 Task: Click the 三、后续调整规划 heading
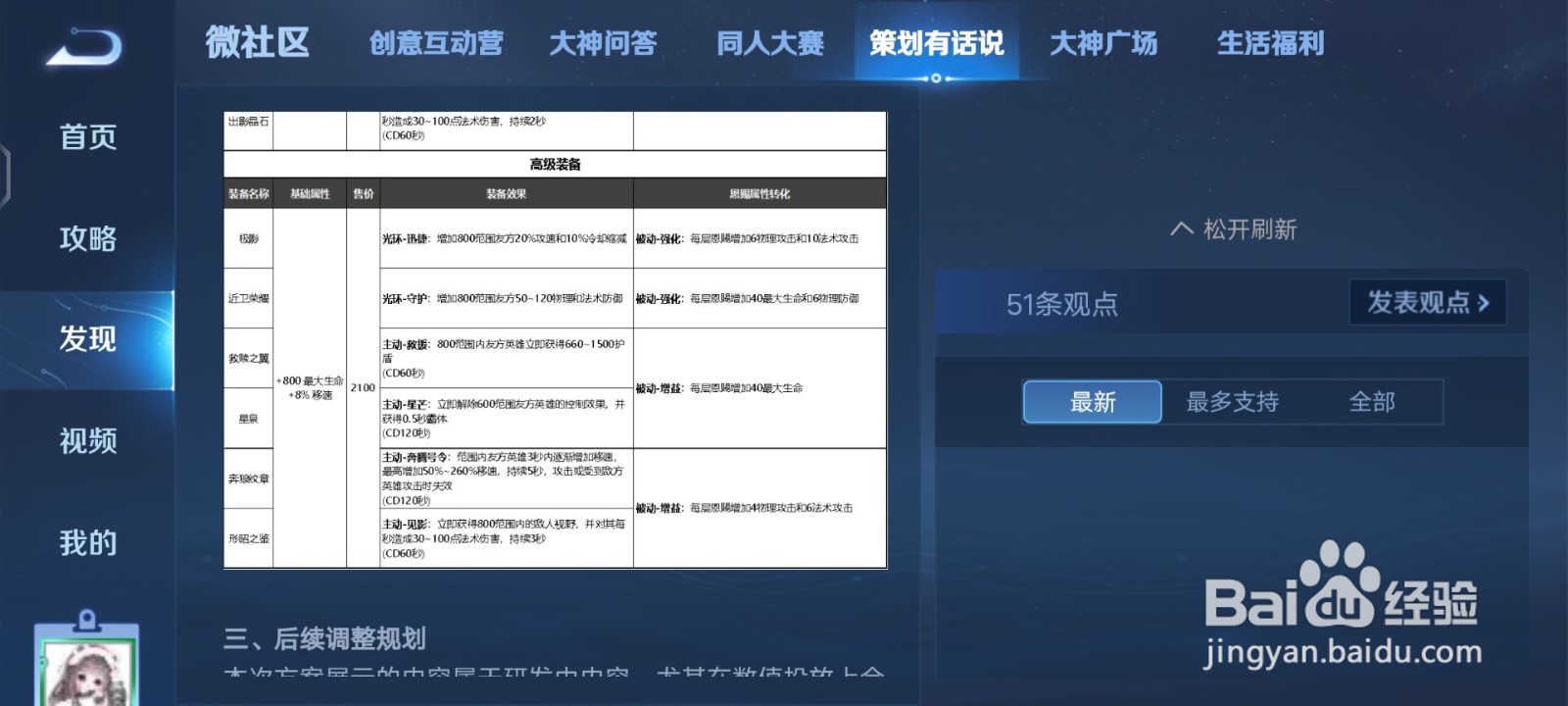point(325,639)
